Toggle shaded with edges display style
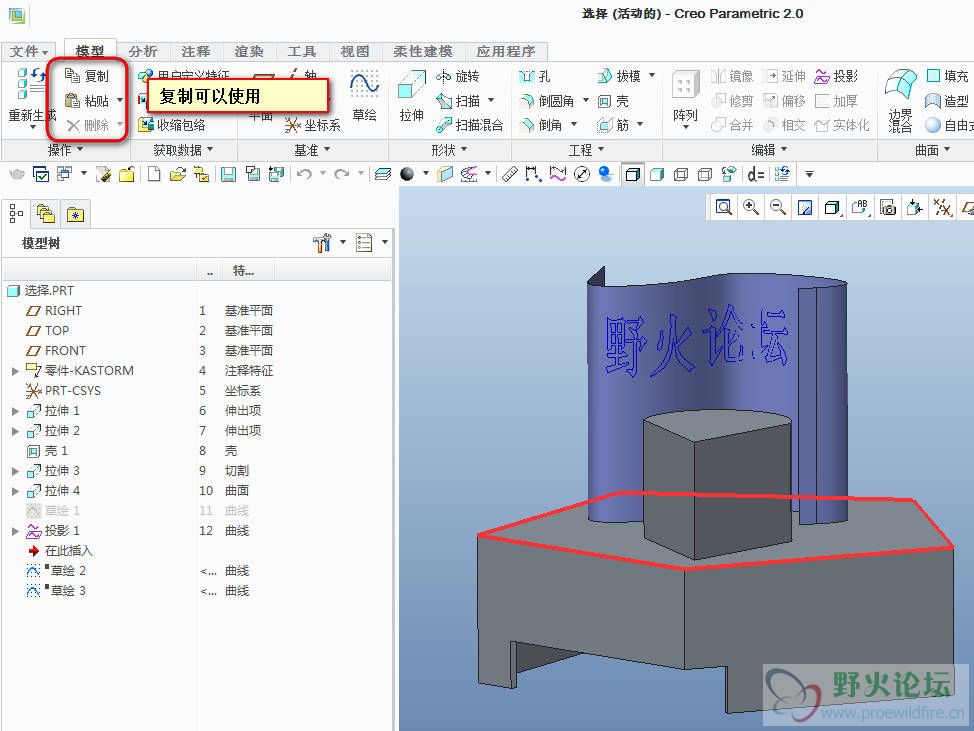Viewport: 974px width, 731px height. (x=632, y=174)
